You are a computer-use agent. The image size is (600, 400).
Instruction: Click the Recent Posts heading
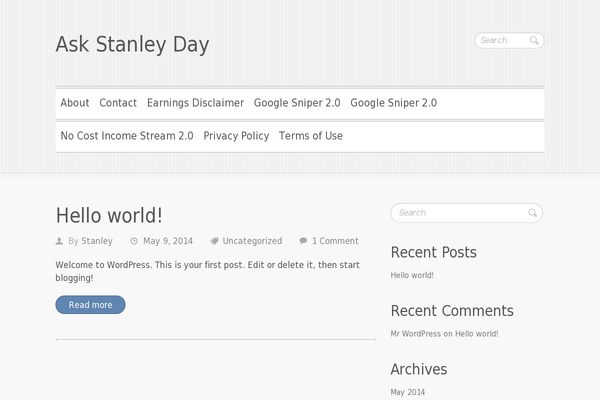pyautogui.click(x=434, y=253)
